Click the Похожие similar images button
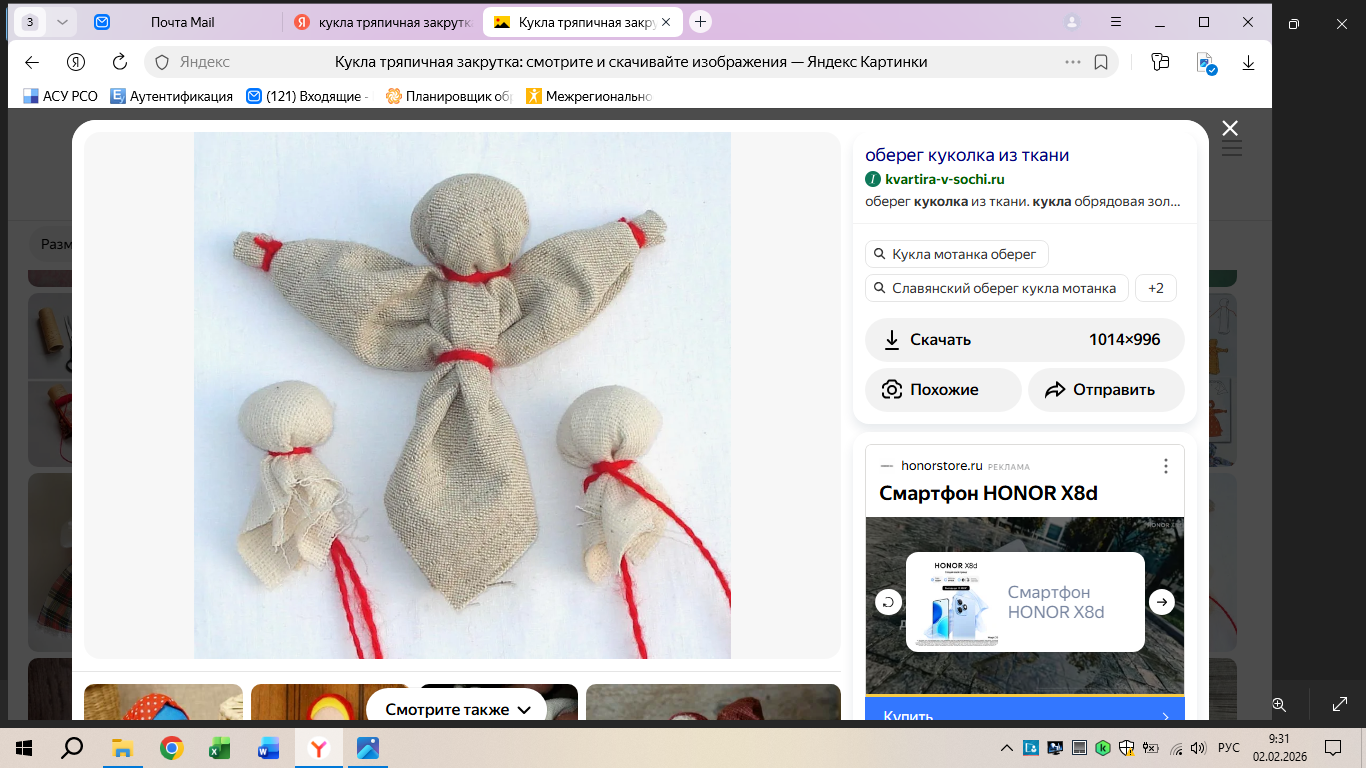This screenshot has width=1366, height=768. [943, 390]
